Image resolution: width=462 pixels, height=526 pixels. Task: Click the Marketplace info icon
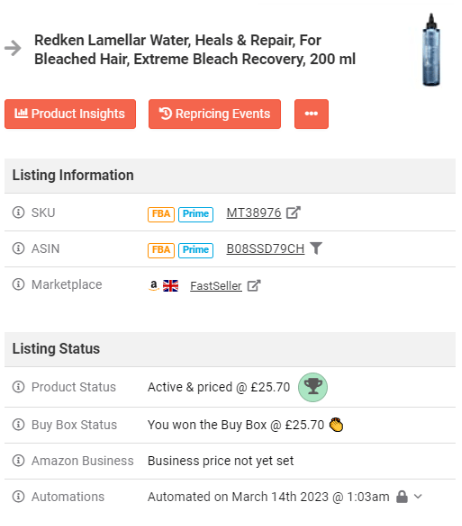pyautogui.click(x=18, y=284)
